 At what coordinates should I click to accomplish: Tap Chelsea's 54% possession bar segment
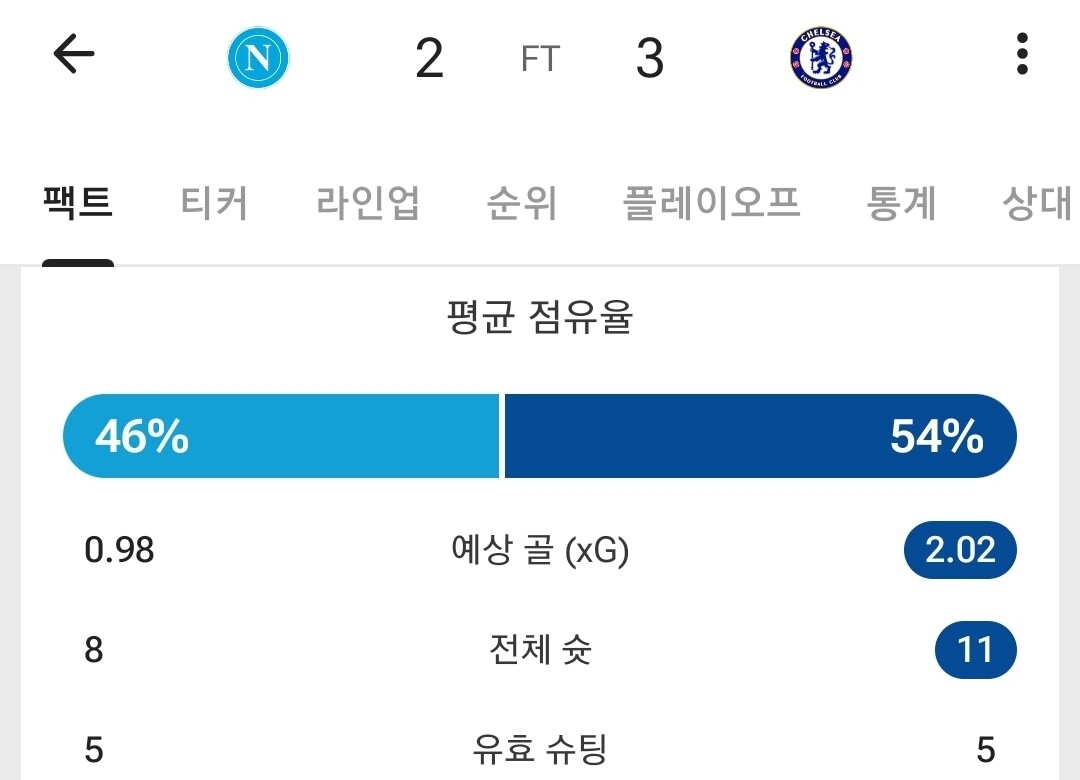[760, 437]
